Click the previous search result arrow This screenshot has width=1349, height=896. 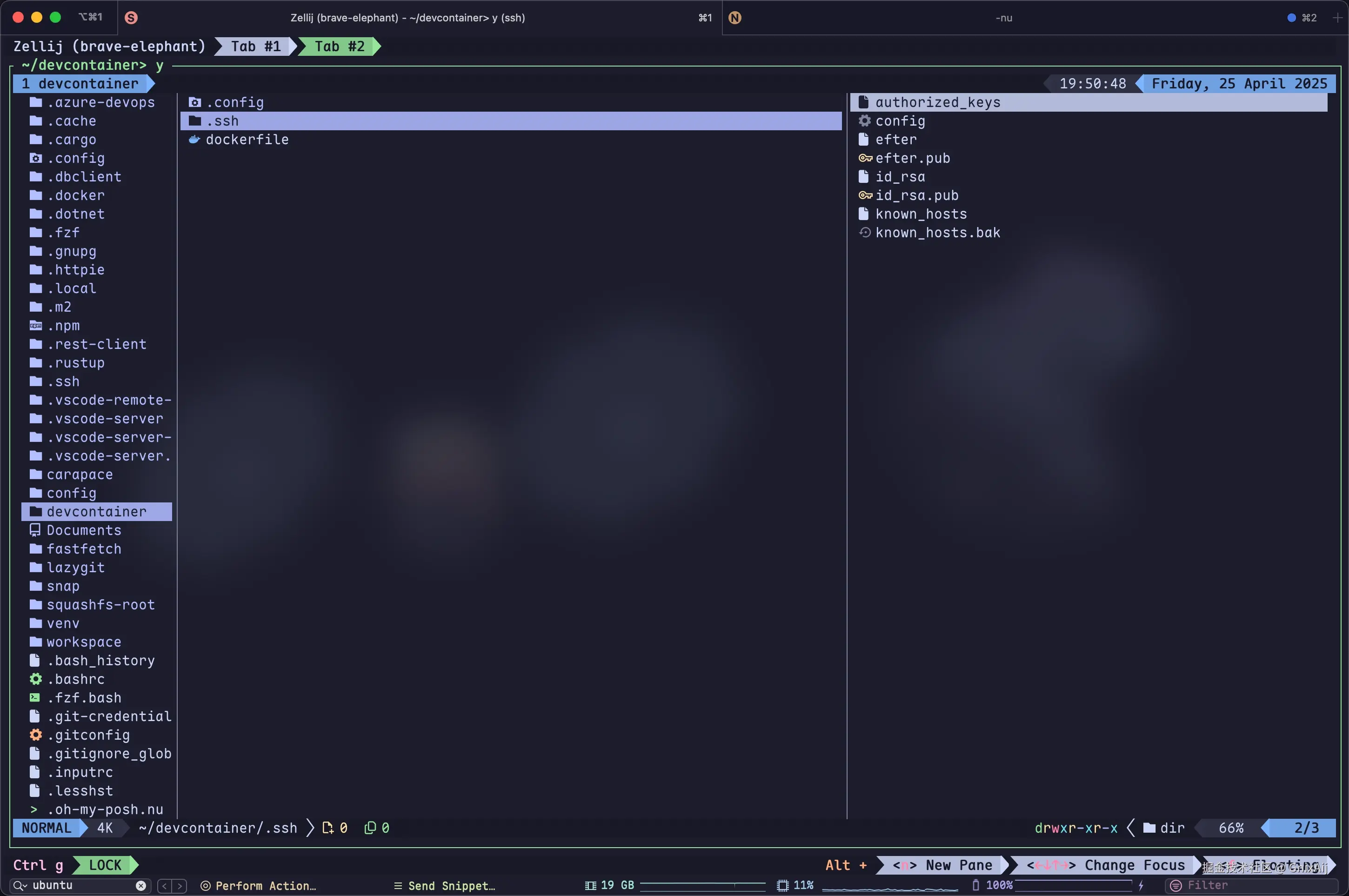click(165, 886)
